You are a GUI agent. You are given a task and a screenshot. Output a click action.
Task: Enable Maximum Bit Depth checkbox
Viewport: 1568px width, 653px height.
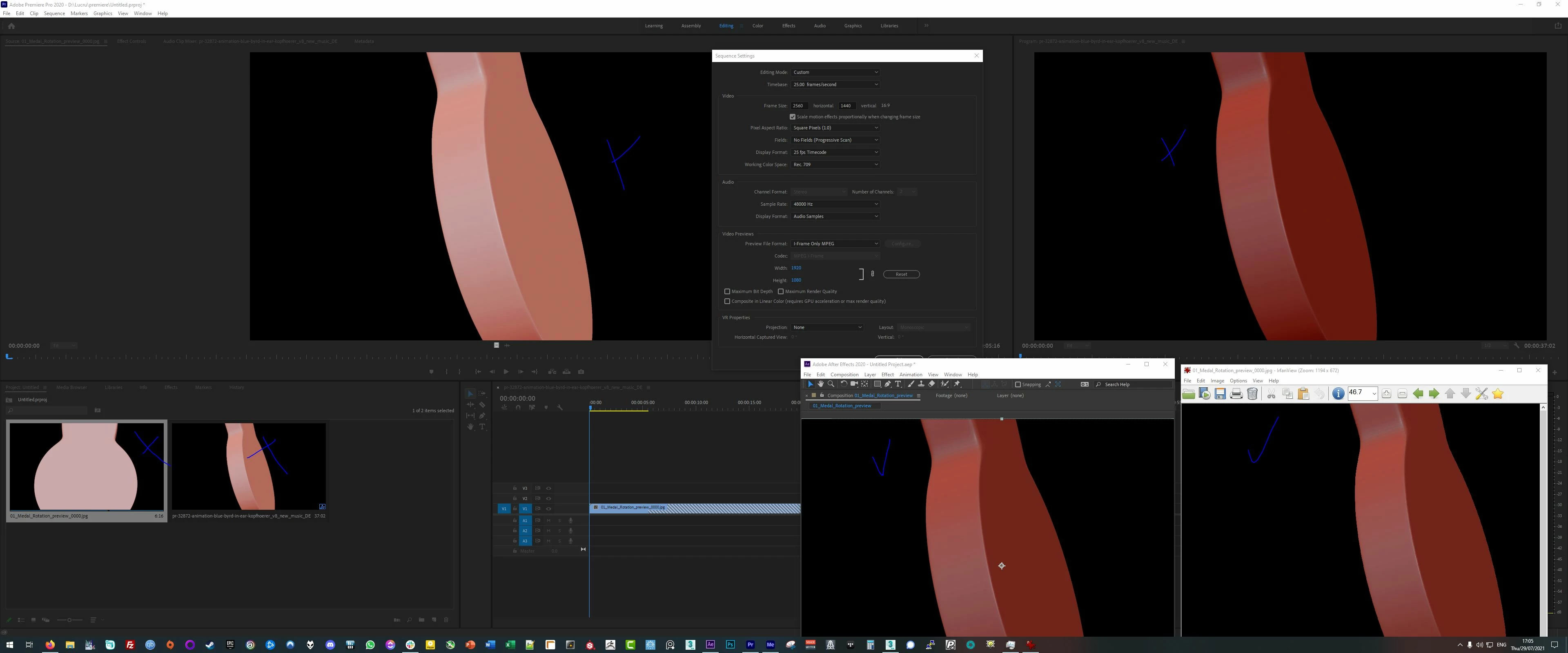[x=727, y=291]
